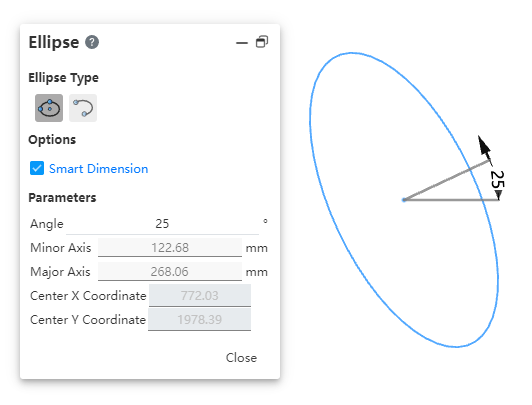Minimize the Ellipse panel

click(242, 43)
